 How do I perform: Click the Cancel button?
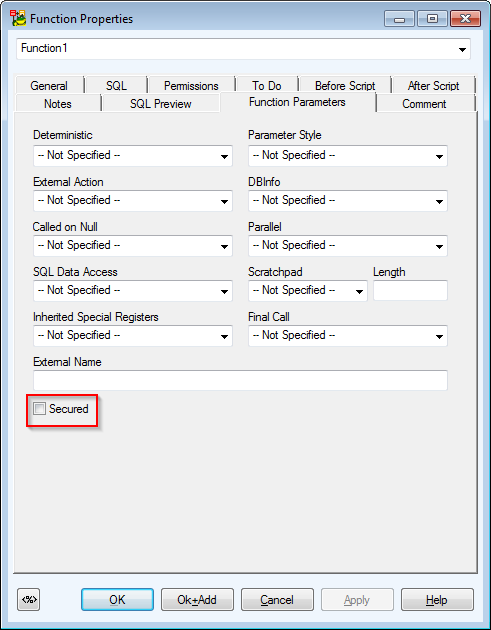[277, 599]
